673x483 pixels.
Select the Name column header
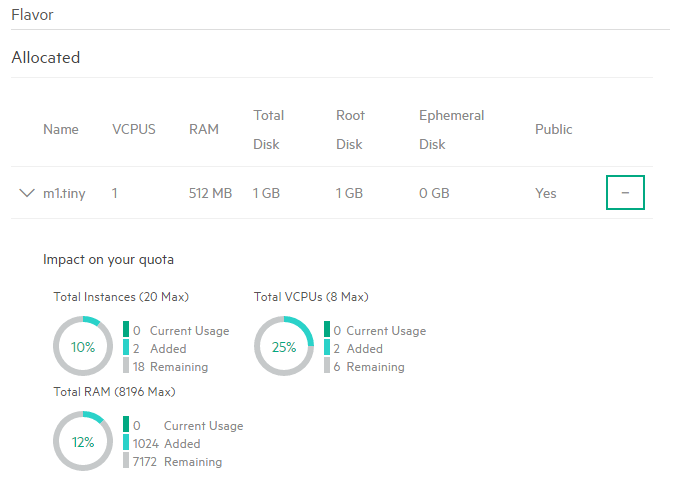(61, 129)
